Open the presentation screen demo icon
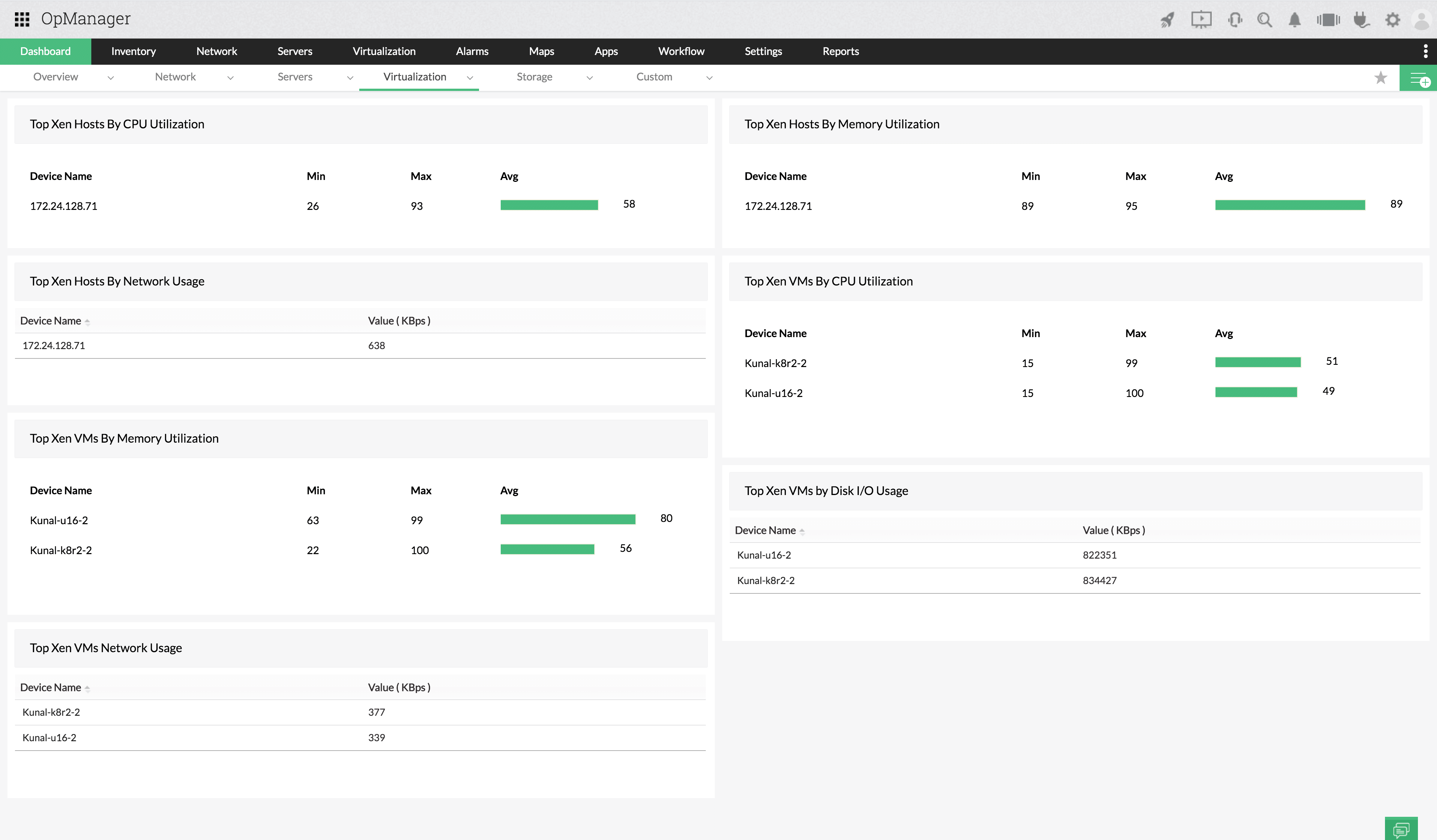The width and height of the screenshot is (1437, 840). click(1201, 20)
